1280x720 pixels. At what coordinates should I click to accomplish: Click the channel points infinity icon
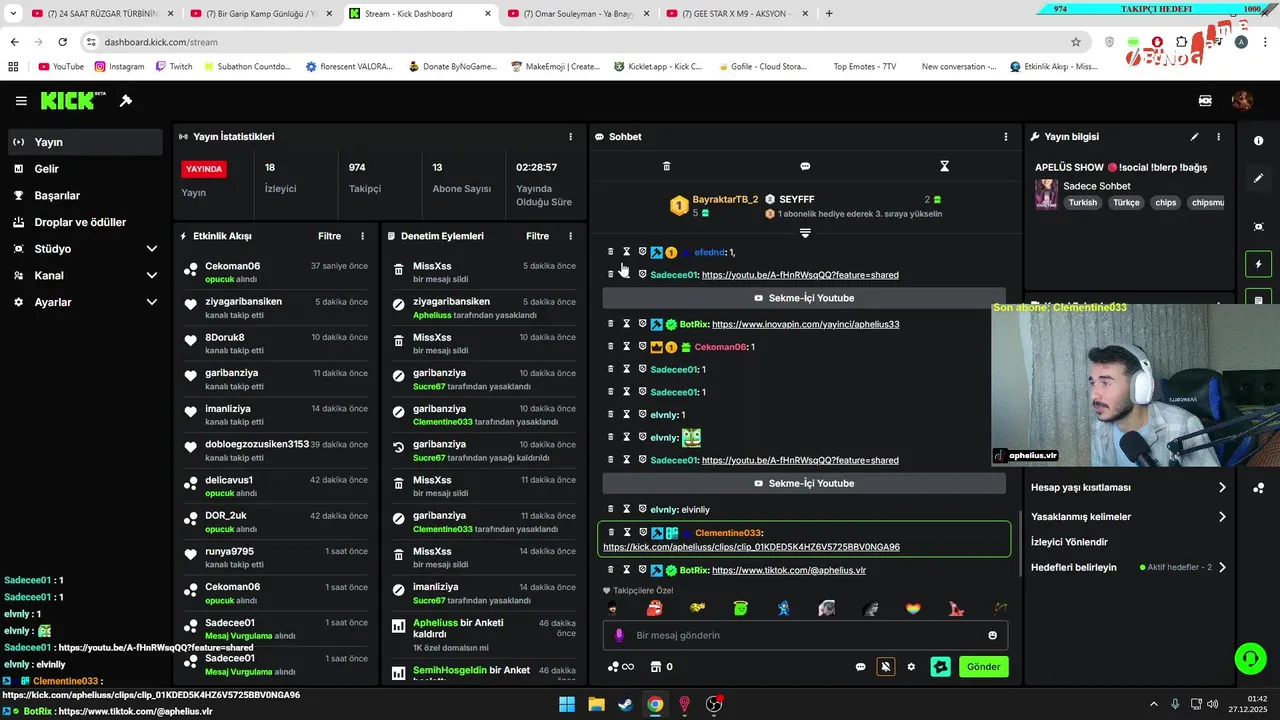click(x=621, y=667)
